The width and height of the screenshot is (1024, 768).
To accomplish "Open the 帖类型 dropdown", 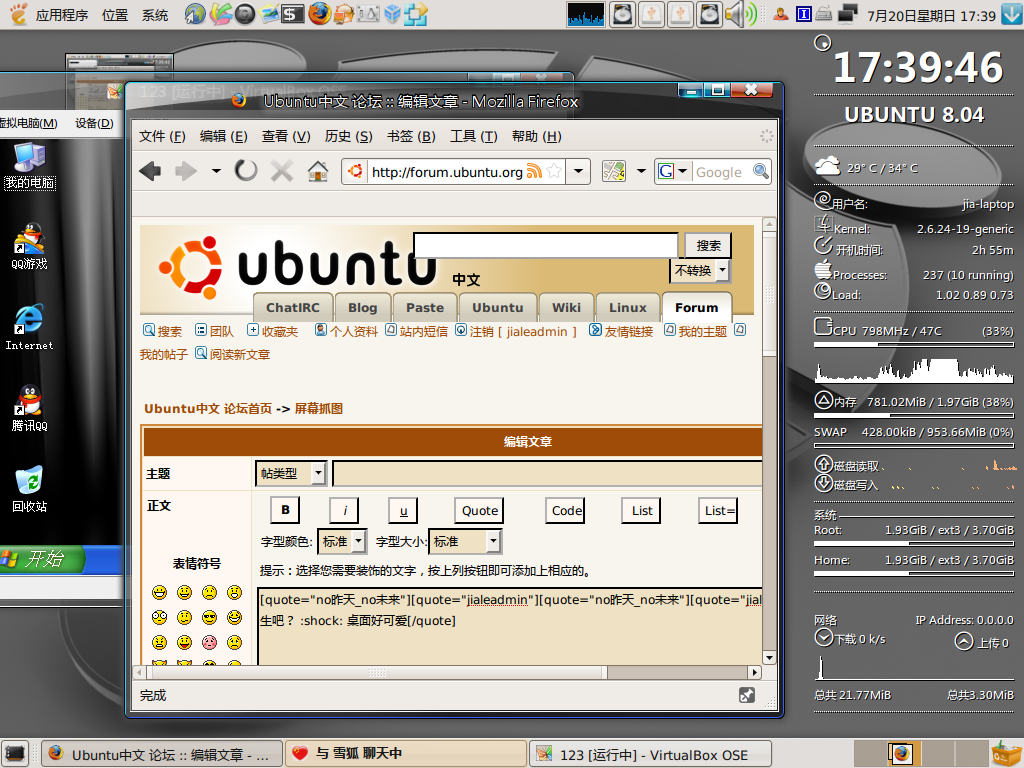I will tap(291, 473).
